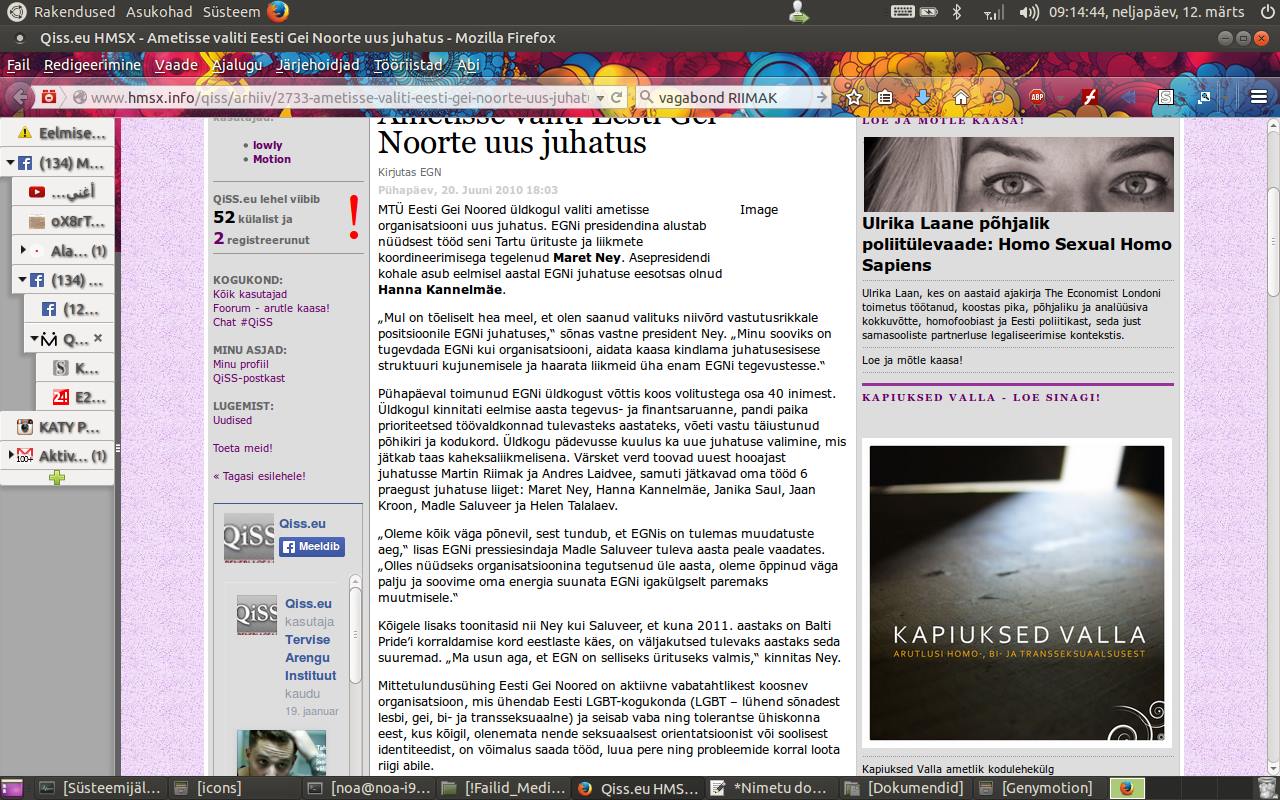Open the chat bubble toolbar icon
The height and width of the screenshot is (800, 1280).
click(997, 98)
